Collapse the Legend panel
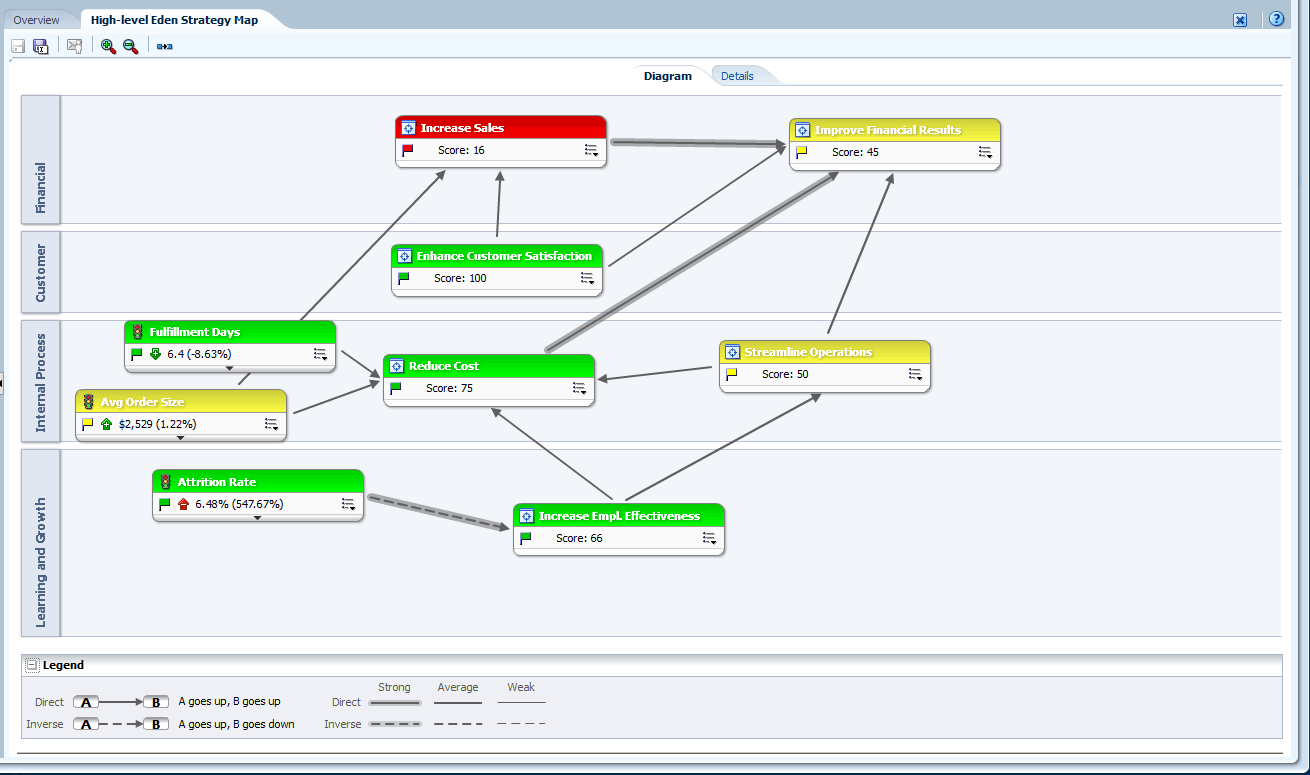The image size is (1310, 775). click(32, 665)
